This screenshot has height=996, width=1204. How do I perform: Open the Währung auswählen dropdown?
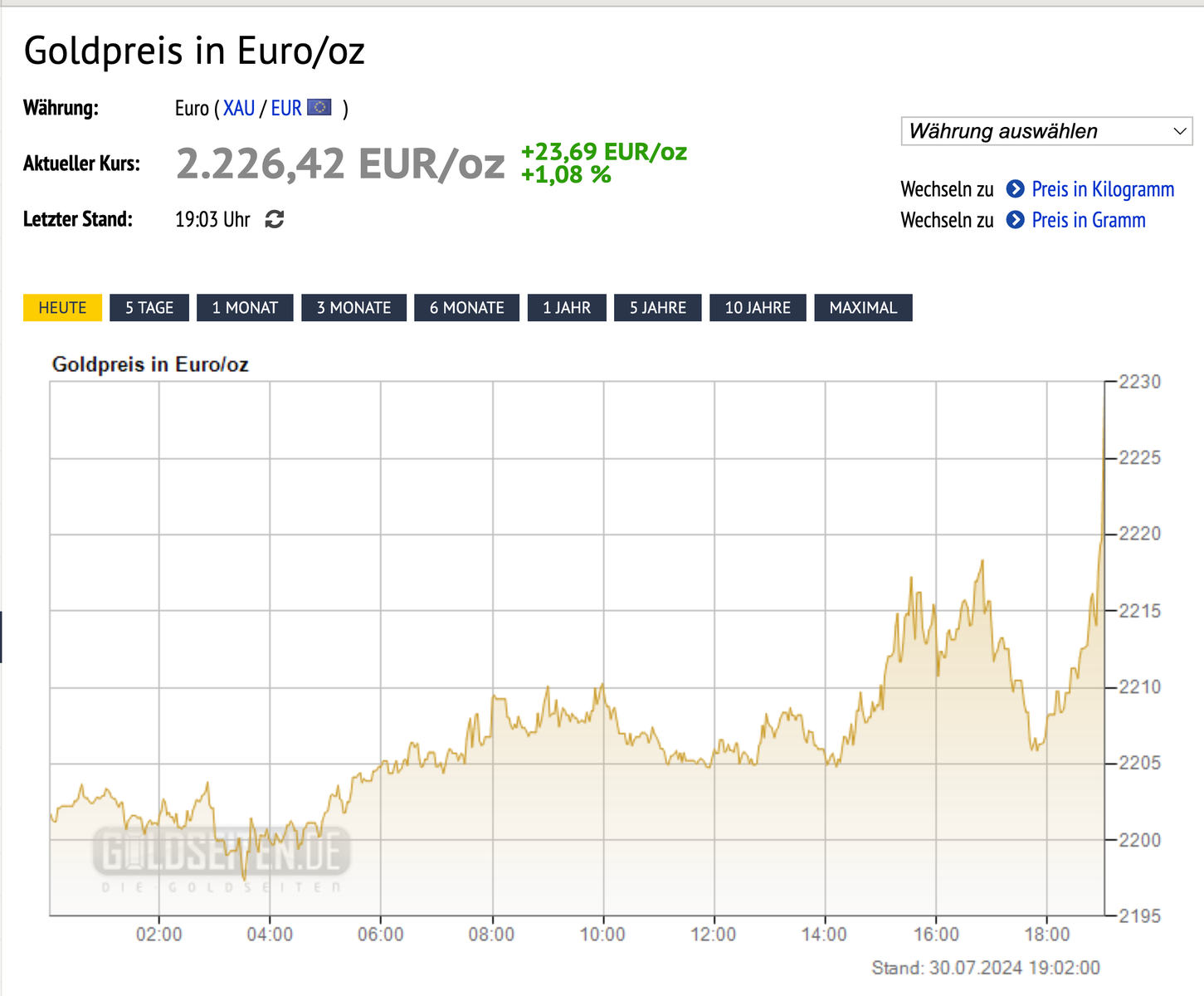[1046, 131]
